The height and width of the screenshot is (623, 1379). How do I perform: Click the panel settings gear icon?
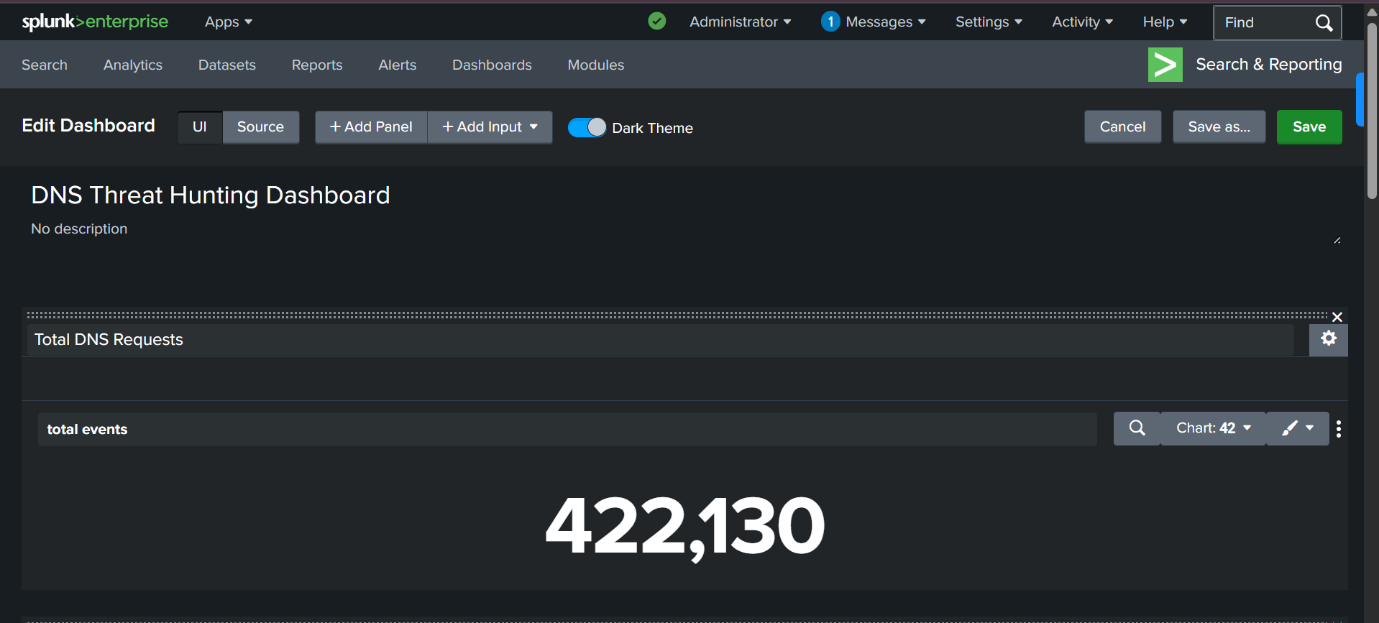tap(1328, 339)
